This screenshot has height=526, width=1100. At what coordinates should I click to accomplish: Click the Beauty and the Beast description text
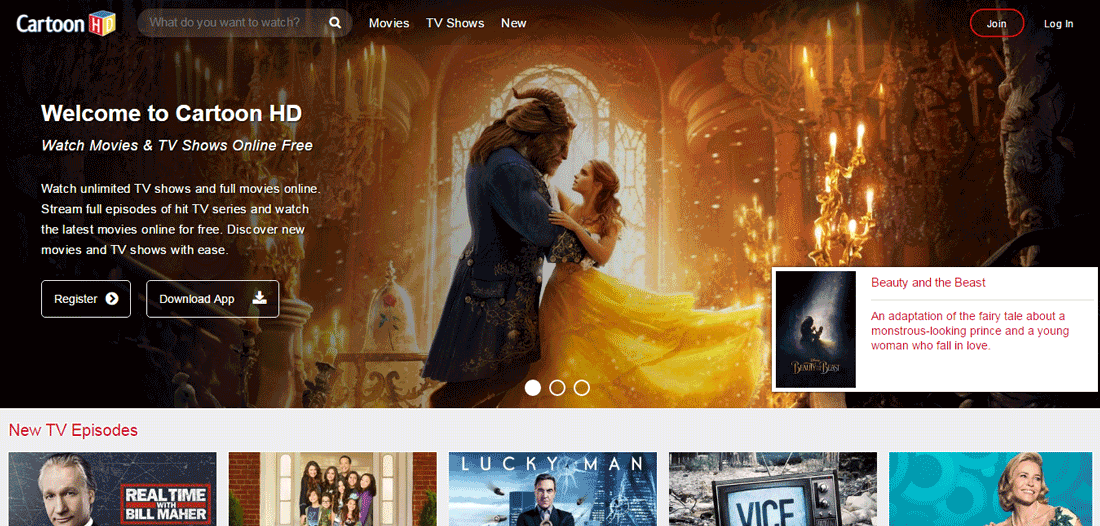(x=970, y=330)
